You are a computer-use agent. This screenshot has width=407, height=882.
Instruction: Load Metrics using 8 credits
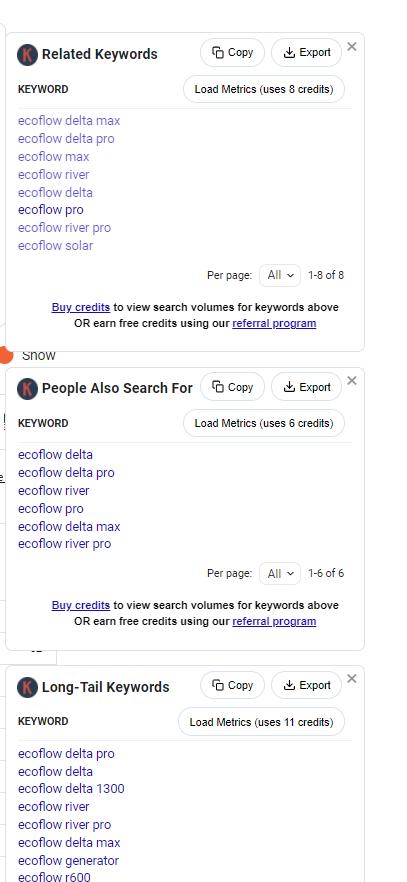pyautogui.click(x=264, y=89)
